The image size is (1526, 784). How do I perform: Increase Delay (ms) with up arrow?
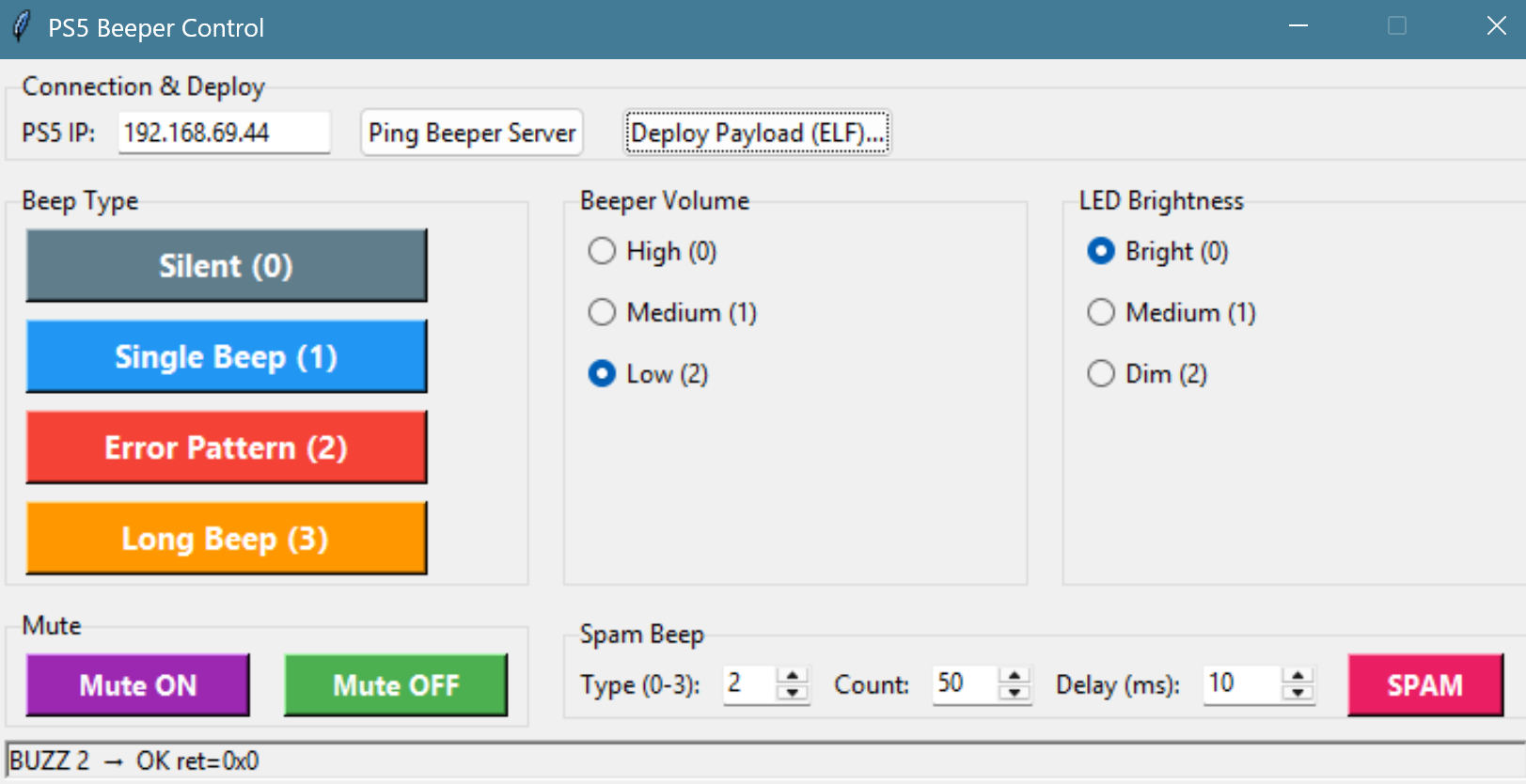(1298, 676)
